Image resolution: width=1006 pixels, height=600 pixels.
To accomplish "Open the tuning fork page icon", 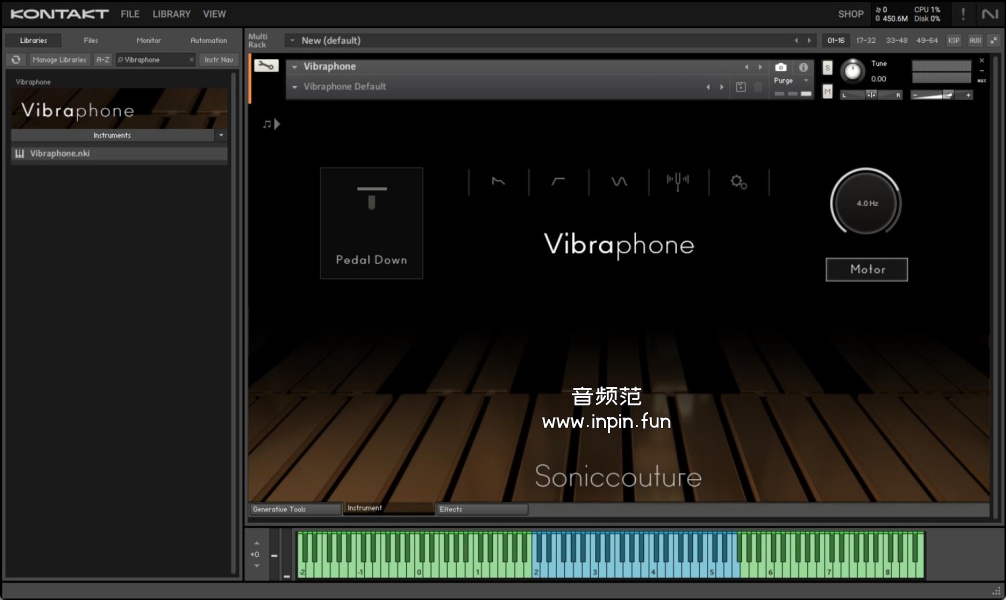I will point(678,182).
